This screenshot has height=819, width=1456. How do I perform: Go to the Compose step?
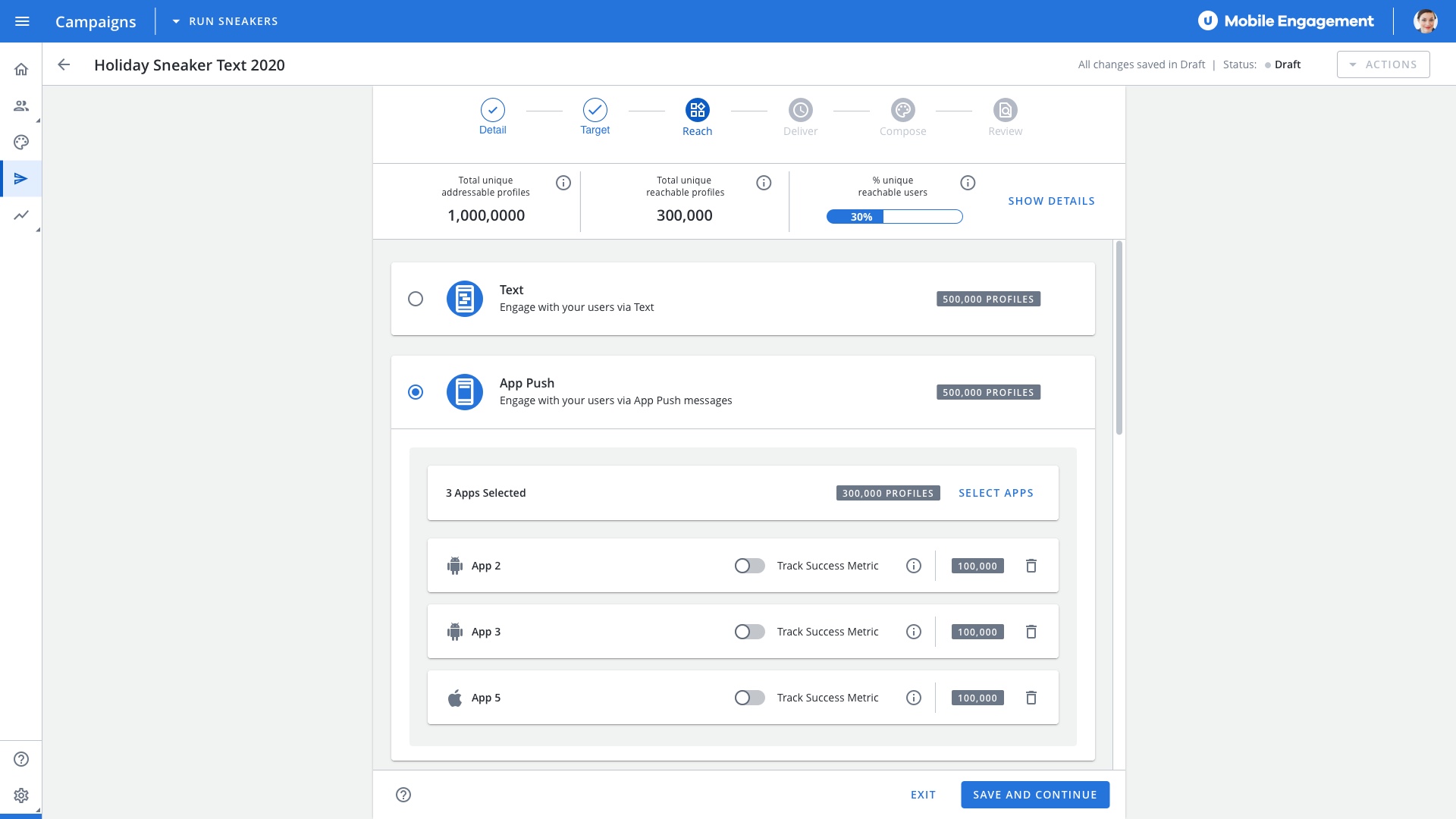(x=902, y=118)
